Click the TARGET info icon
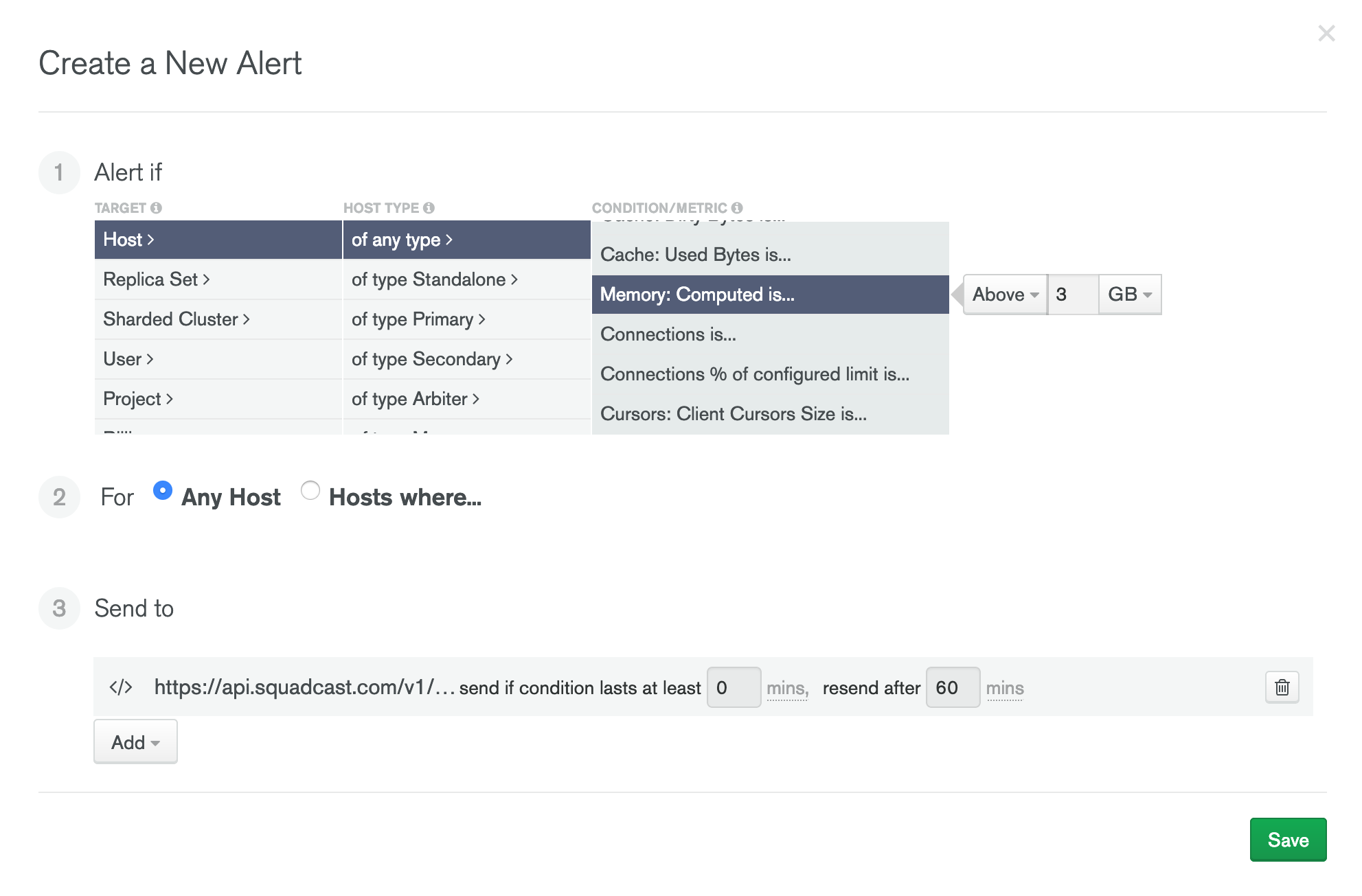 click(156, 207)
